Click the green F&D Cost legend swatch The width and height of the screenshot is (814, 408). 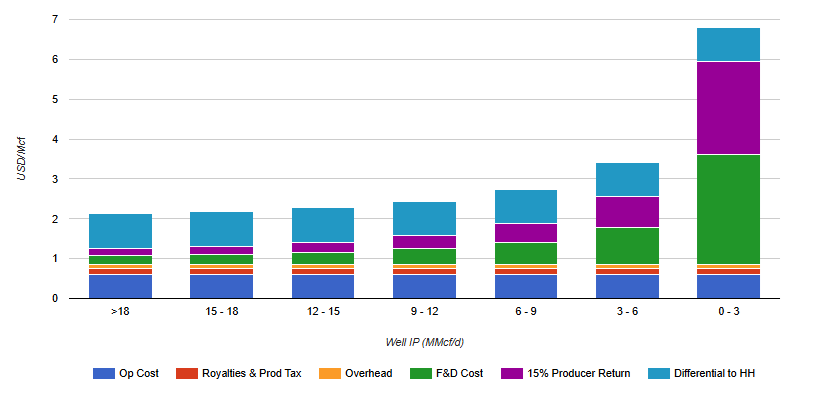423,373
